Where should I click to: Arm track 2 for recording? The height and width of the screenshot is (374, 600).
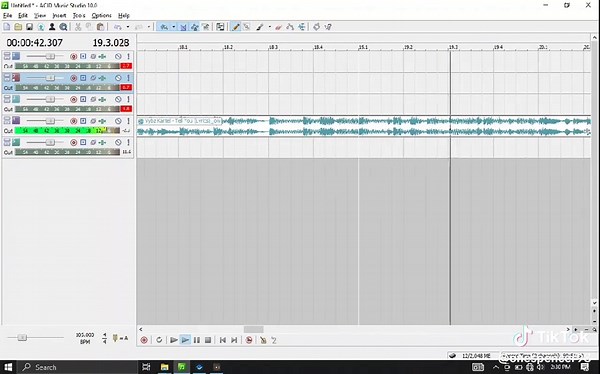click(x=73, y=78)
